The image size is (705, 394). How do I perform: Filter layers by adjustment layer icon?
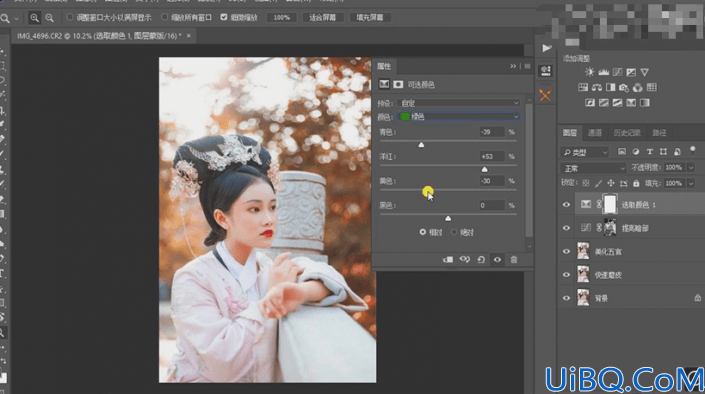[x=636, y=152]
